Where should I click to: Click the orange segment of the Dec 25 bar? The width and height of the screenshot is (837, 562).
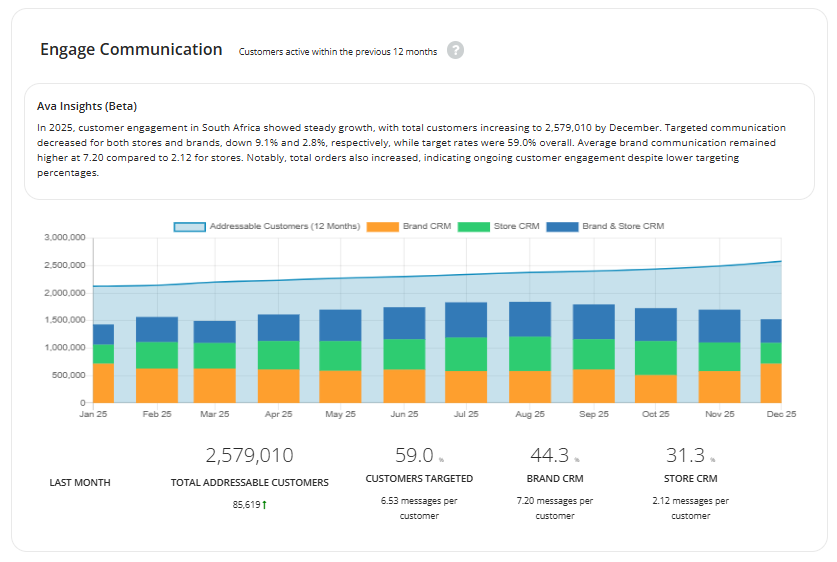pyautogui.click(x=770, y=382)
